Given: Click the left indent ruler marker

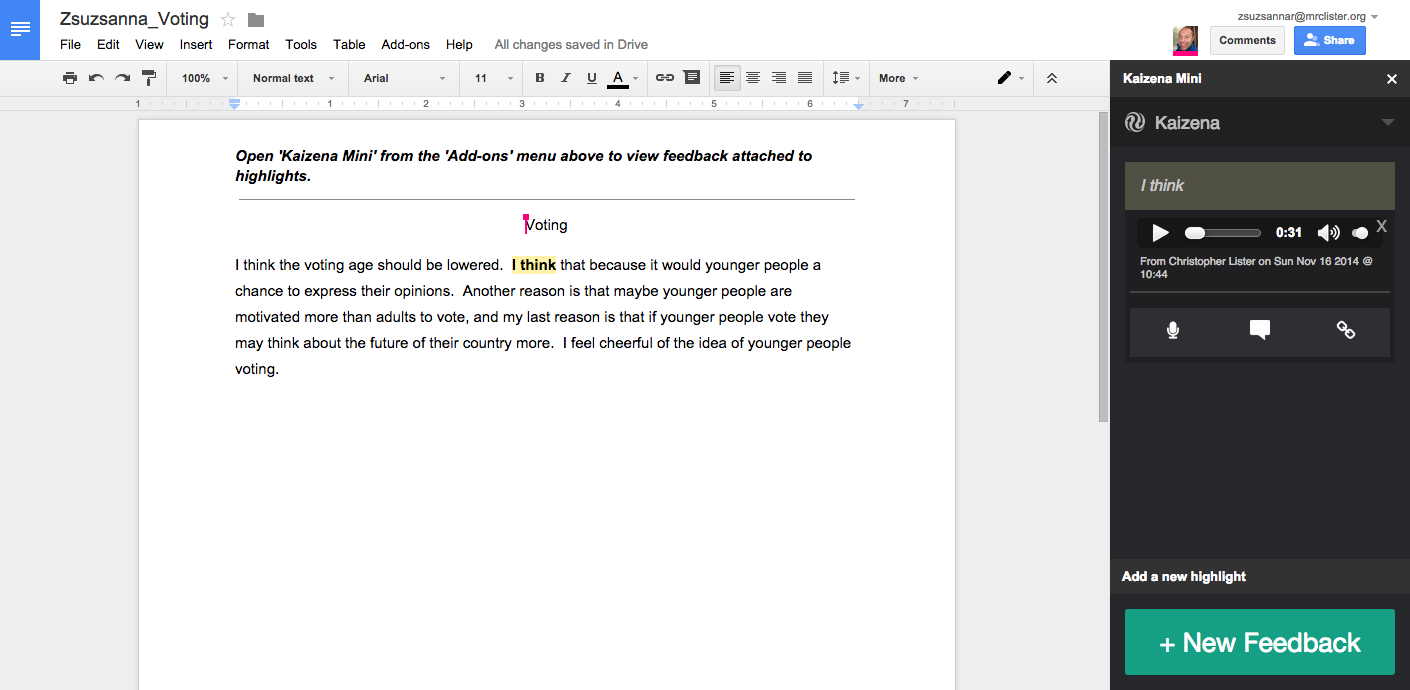Looking at the screenshot, I should point(234,103).
